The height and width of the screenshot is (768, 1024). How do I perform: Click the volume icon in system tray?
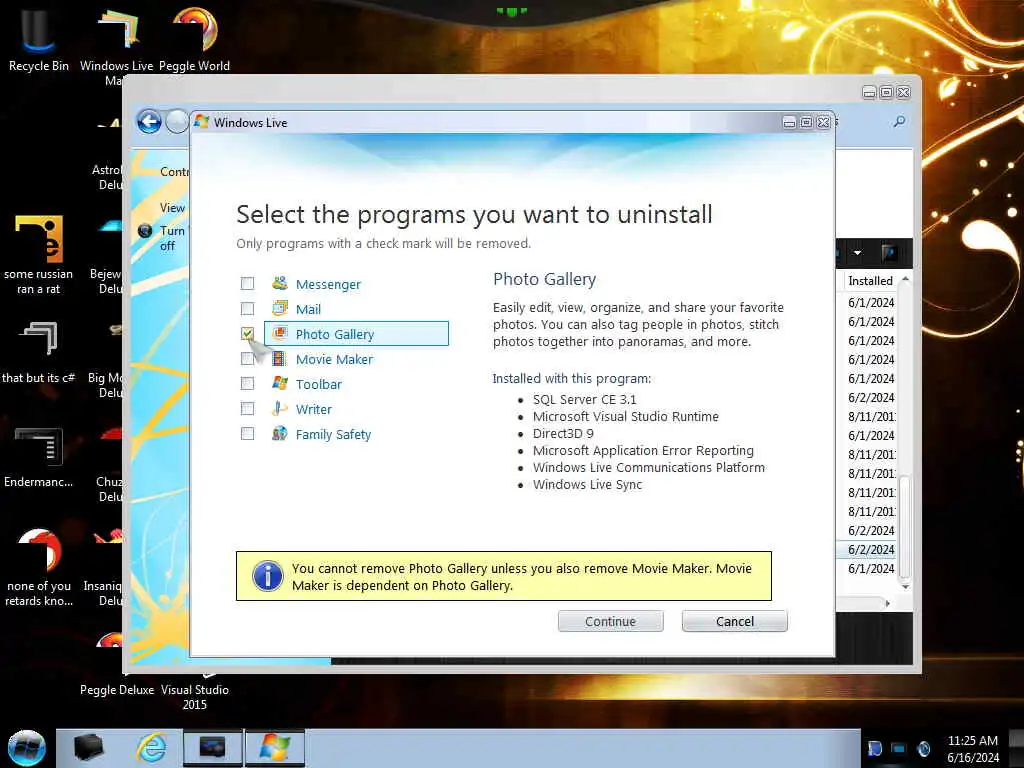(923, 748)
